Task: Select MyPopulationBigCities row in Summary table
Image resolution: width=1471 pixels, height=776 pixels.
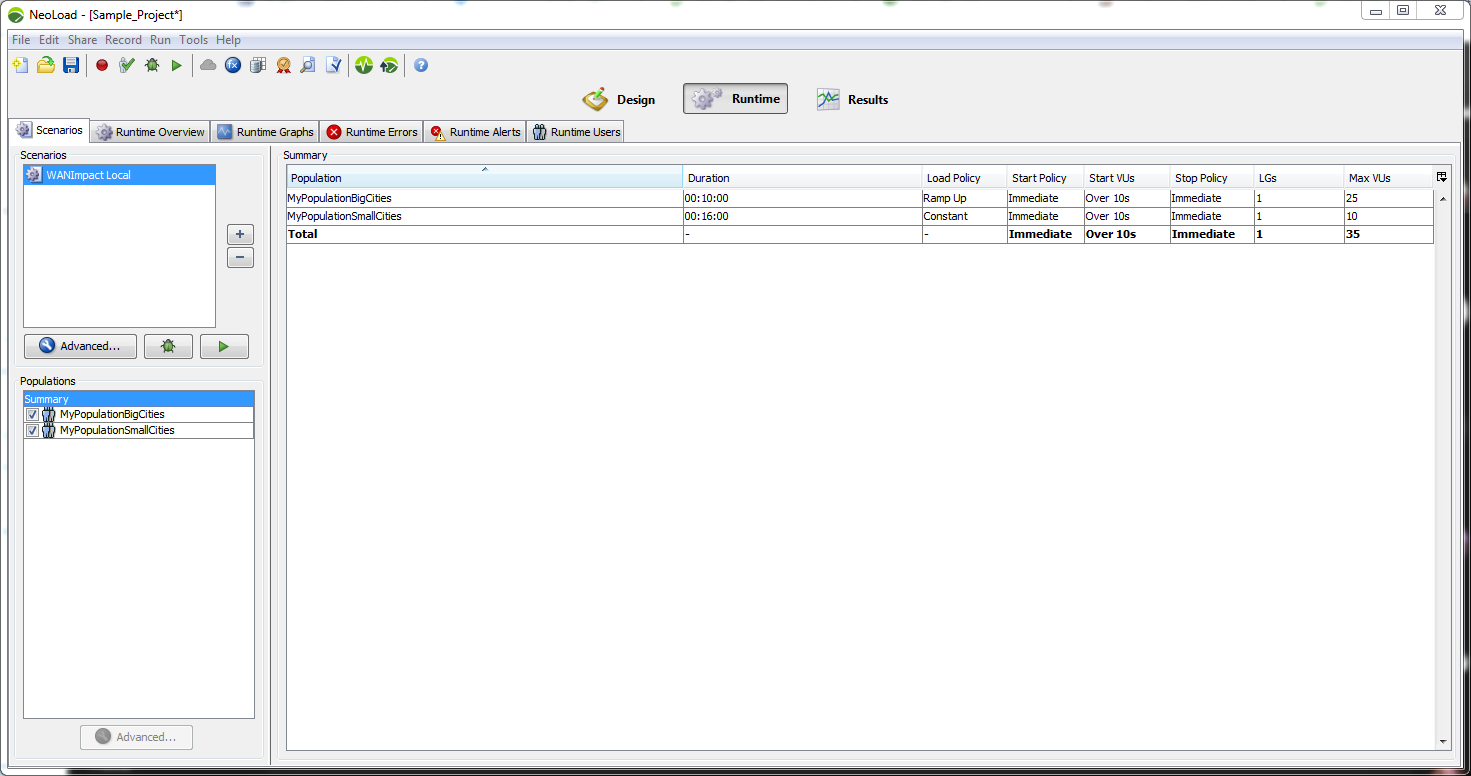Action: (860, 198)
